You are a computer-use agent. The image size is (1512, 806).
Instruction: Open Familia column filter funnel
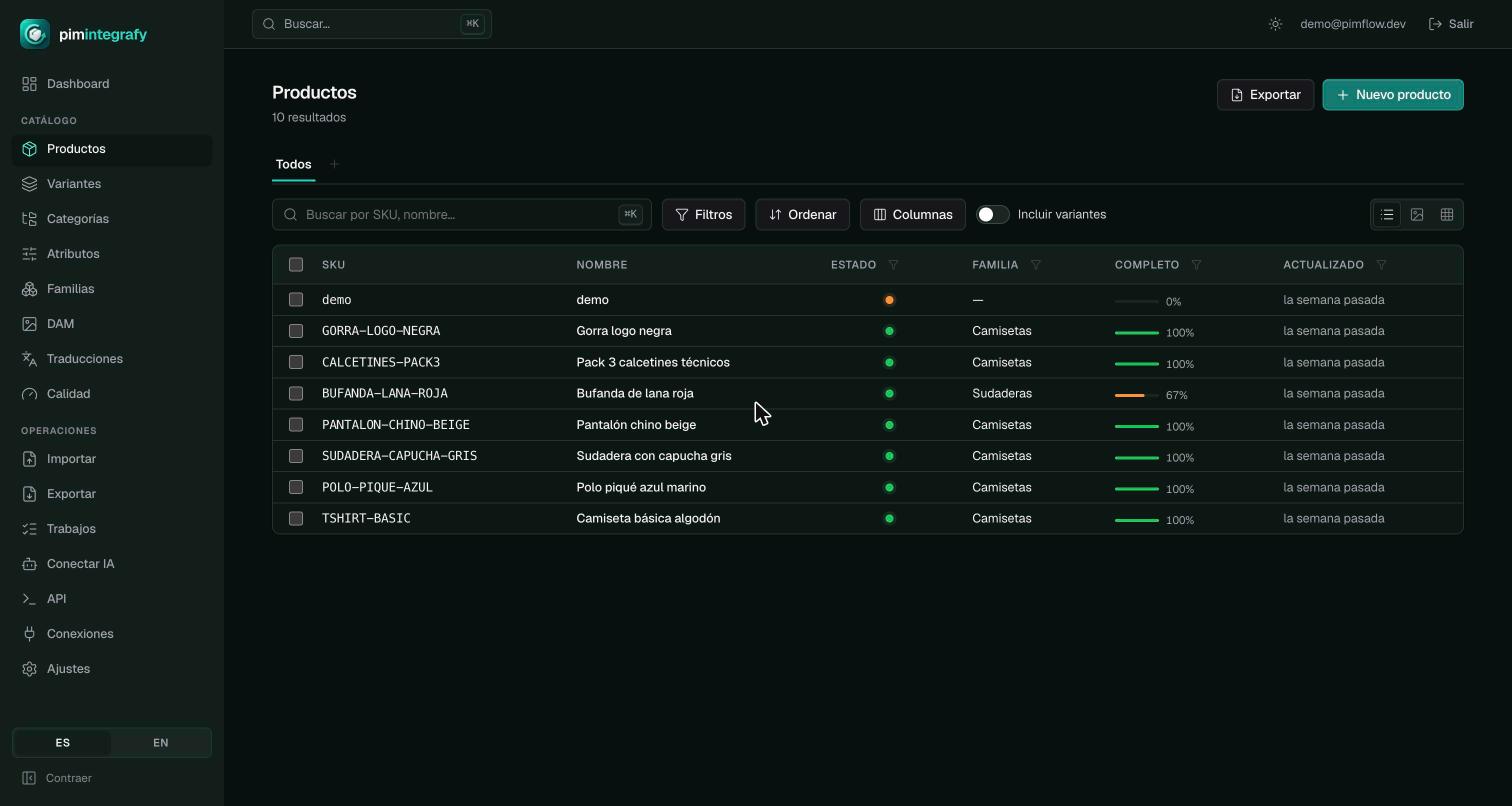(1036, 265)
